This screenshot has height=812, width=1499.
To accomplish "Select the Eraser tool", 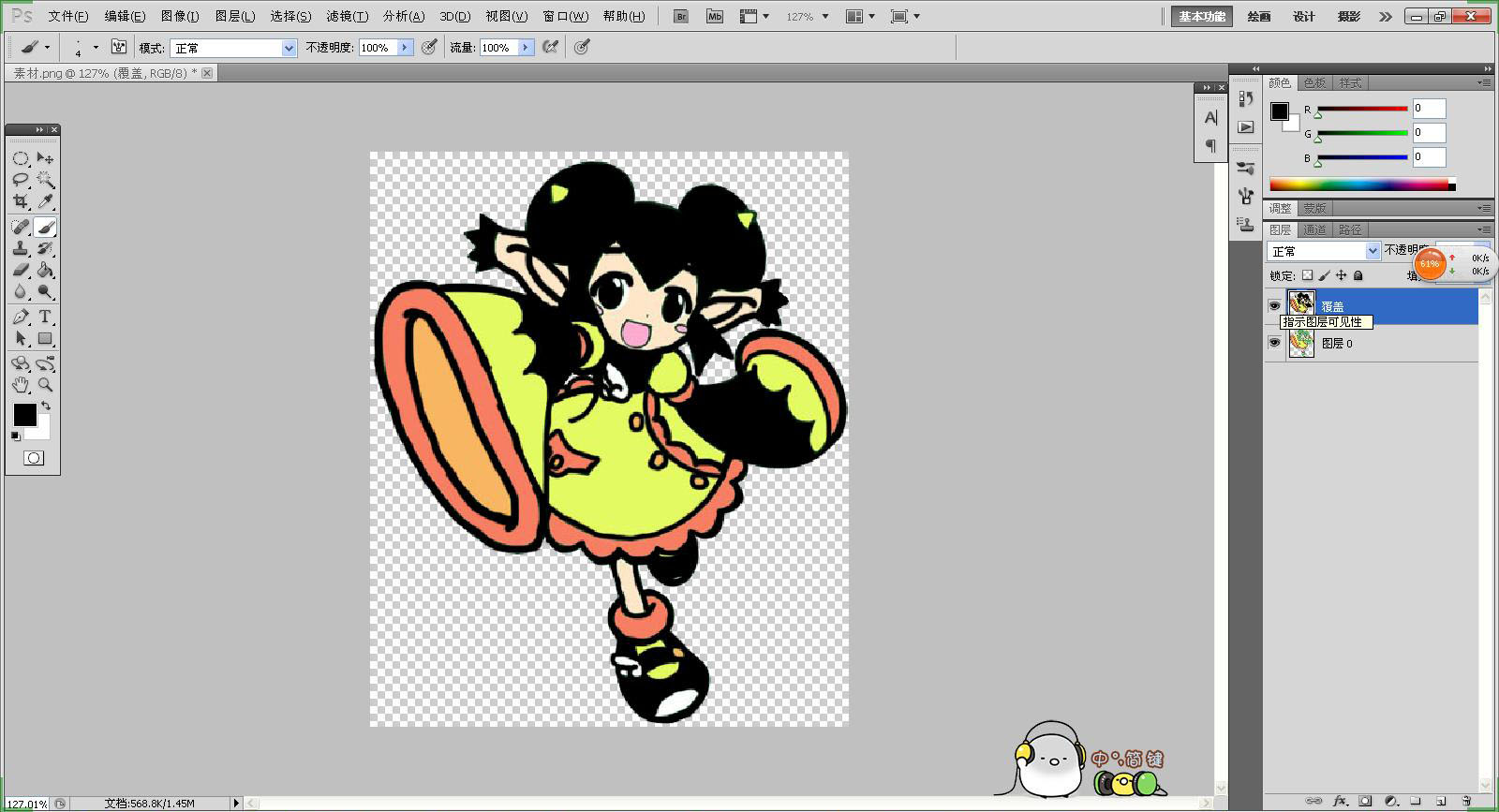I will (21, 270).
